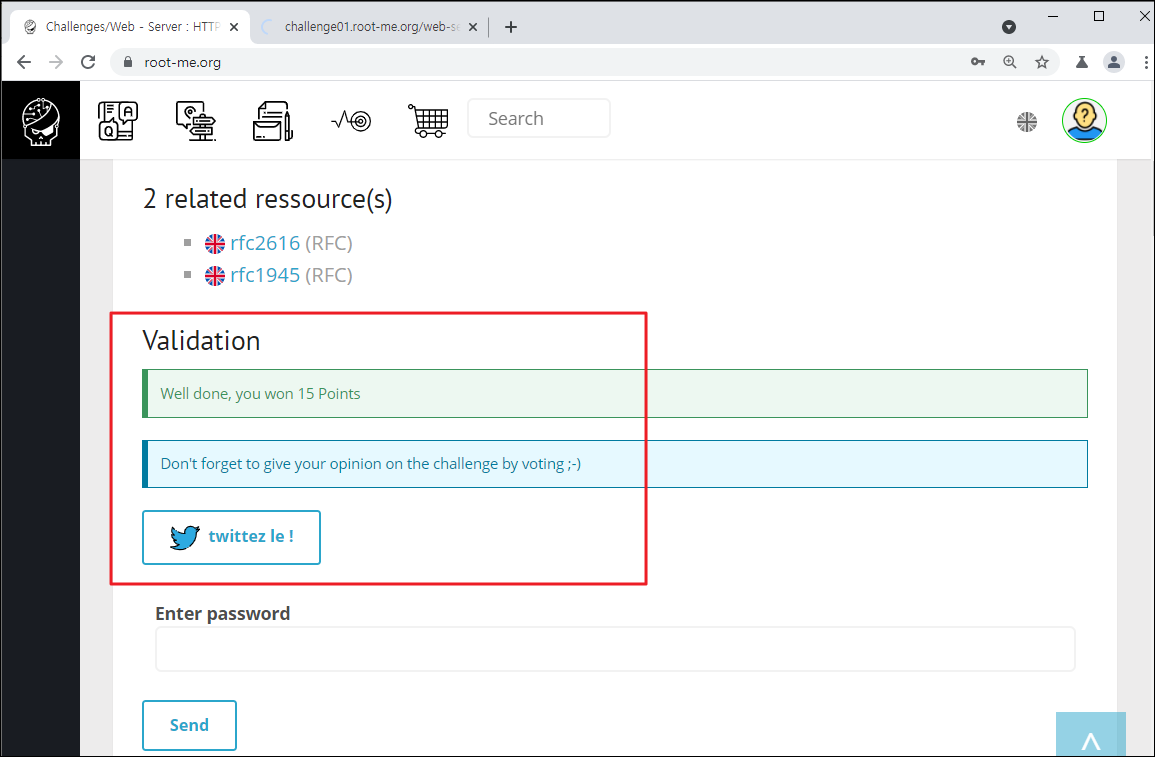Open a new browser tab with plus button
The height and width of the screenshot is (757, 1155).
[510, 27]
